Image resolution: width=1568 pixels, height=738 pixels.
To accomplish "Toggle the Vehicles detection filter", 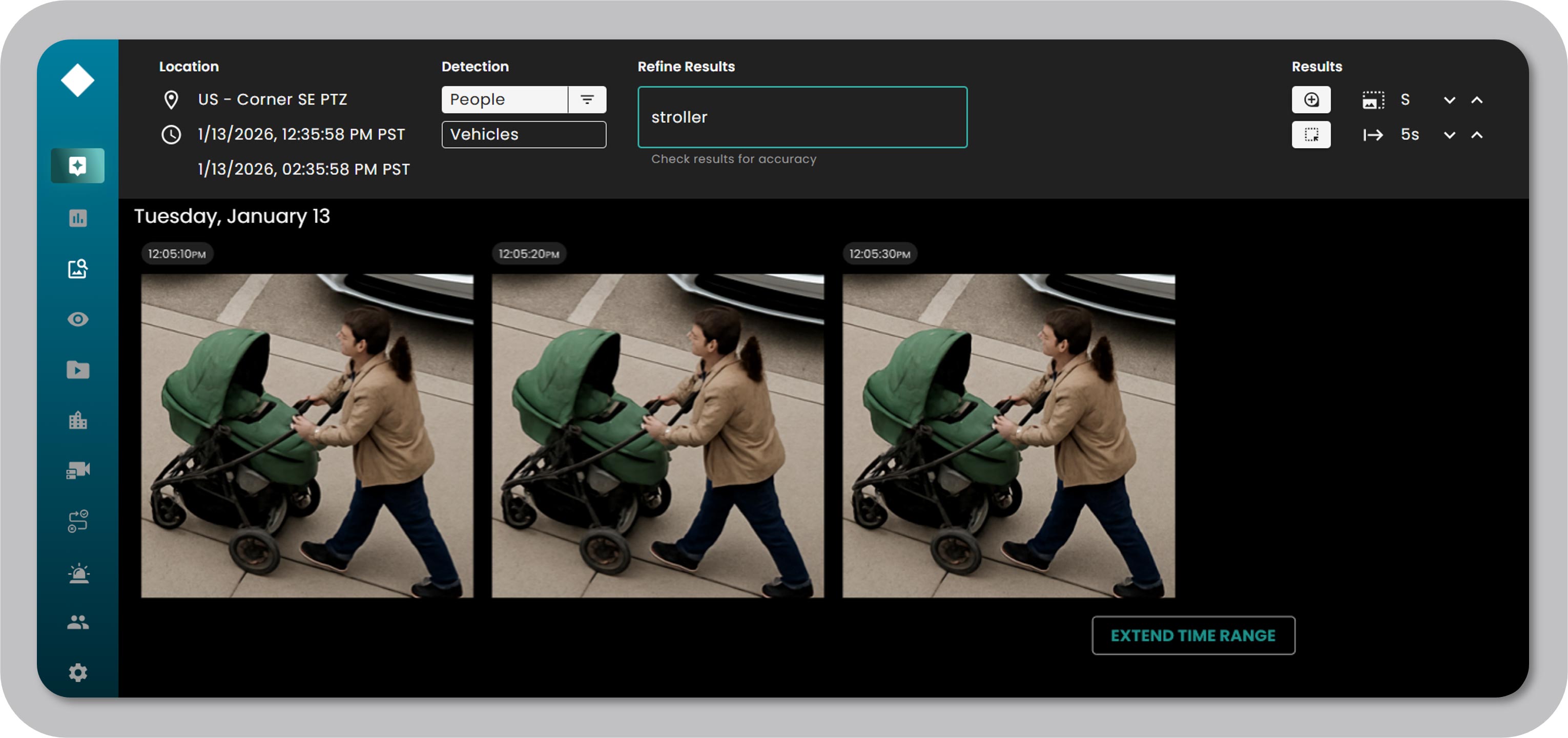I will point(523,134).
